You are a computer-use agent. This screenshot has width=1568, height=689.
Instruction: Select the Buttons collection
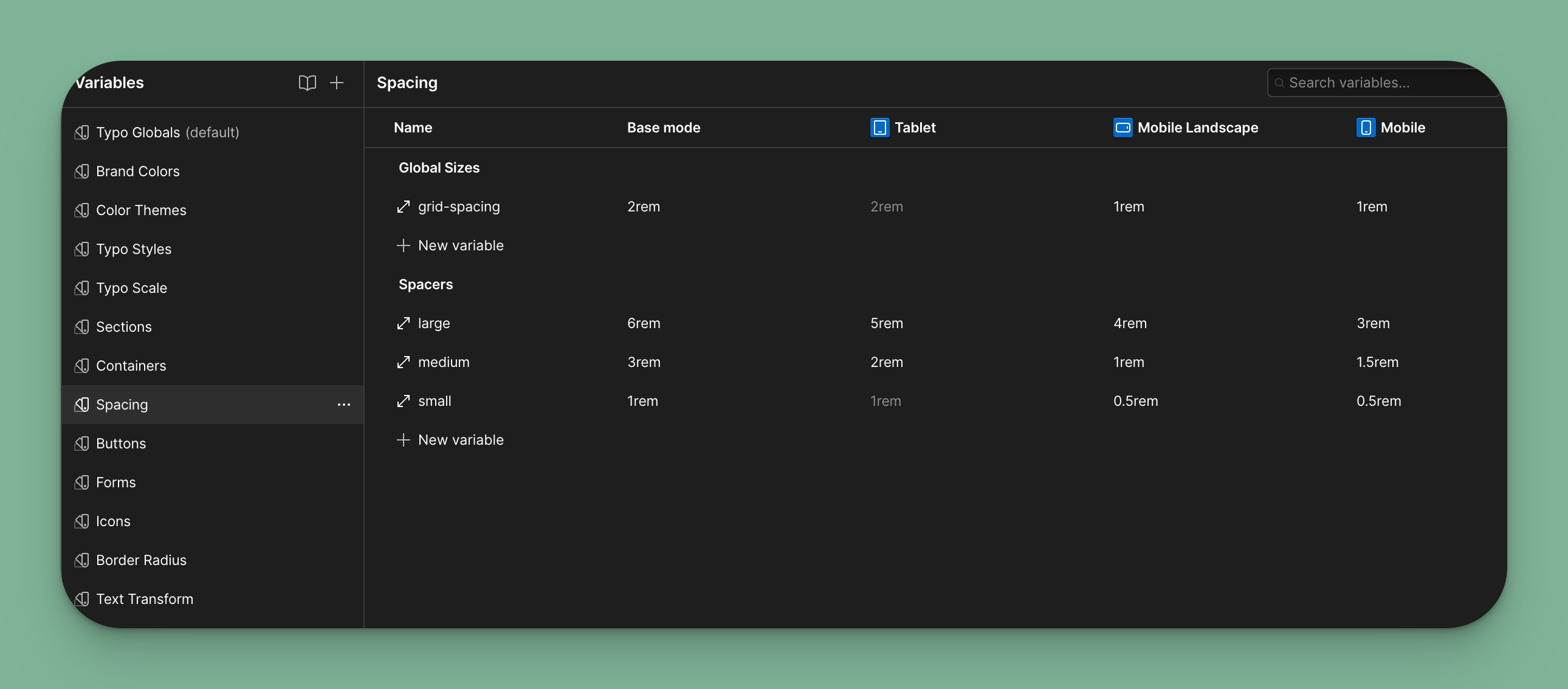click(x=121, y=444)
